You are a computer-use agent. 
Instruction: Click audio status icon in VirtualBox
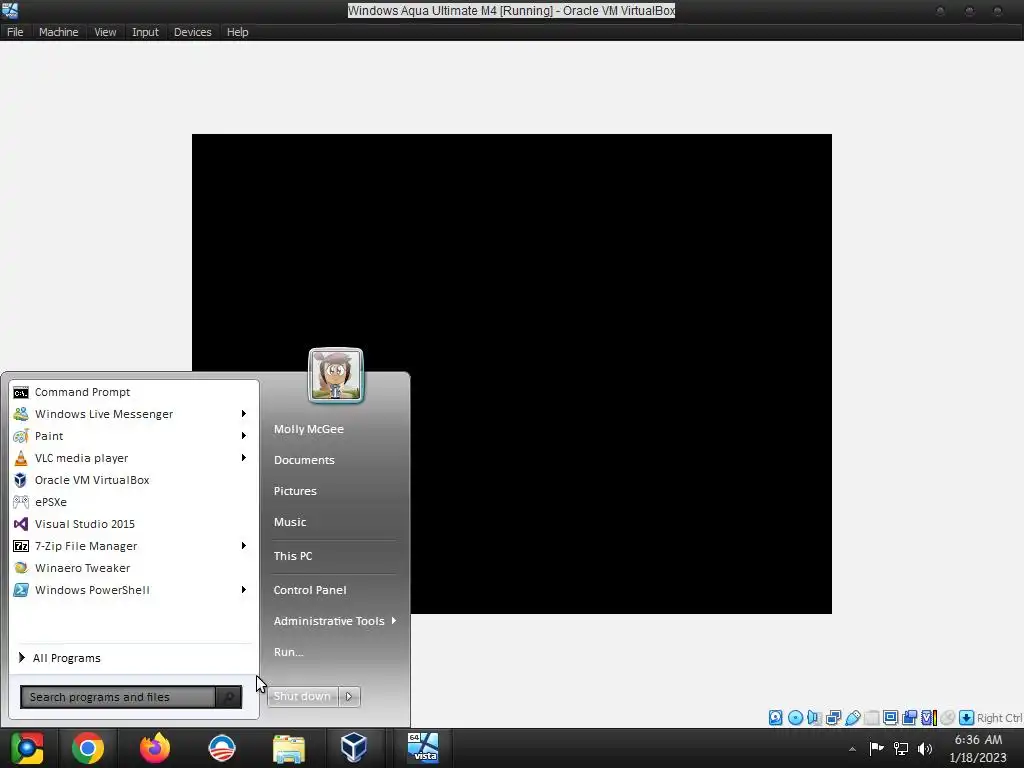tap(814, 718)
